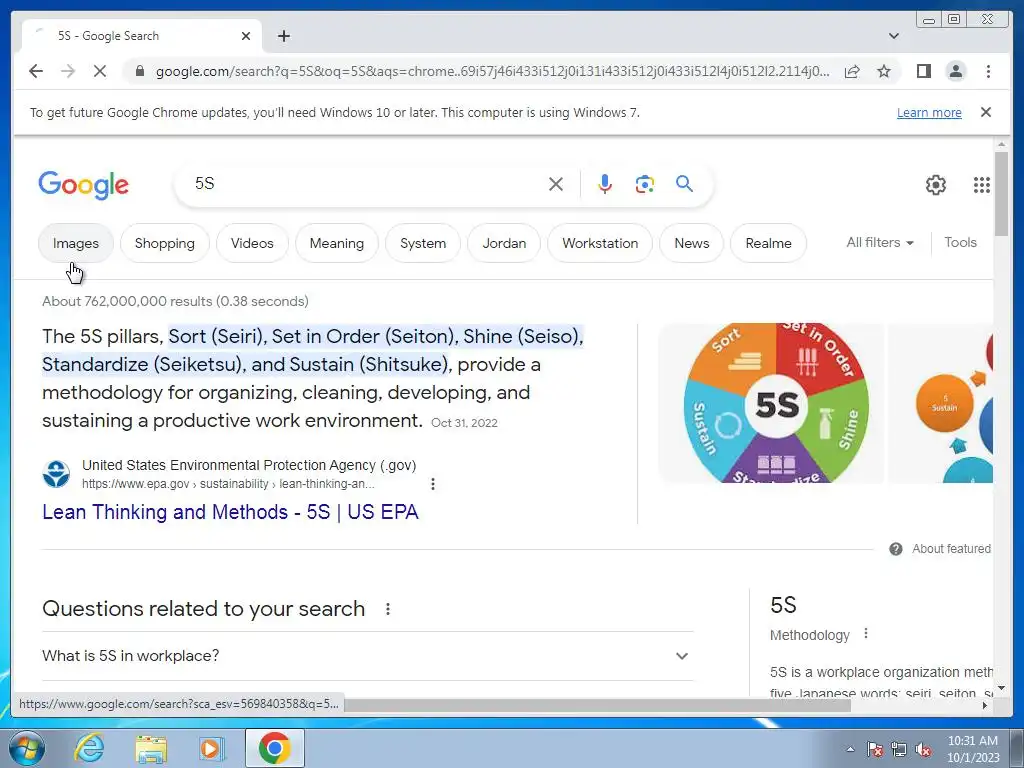
Task: Select the System filter chip
Action: [423, 243]
